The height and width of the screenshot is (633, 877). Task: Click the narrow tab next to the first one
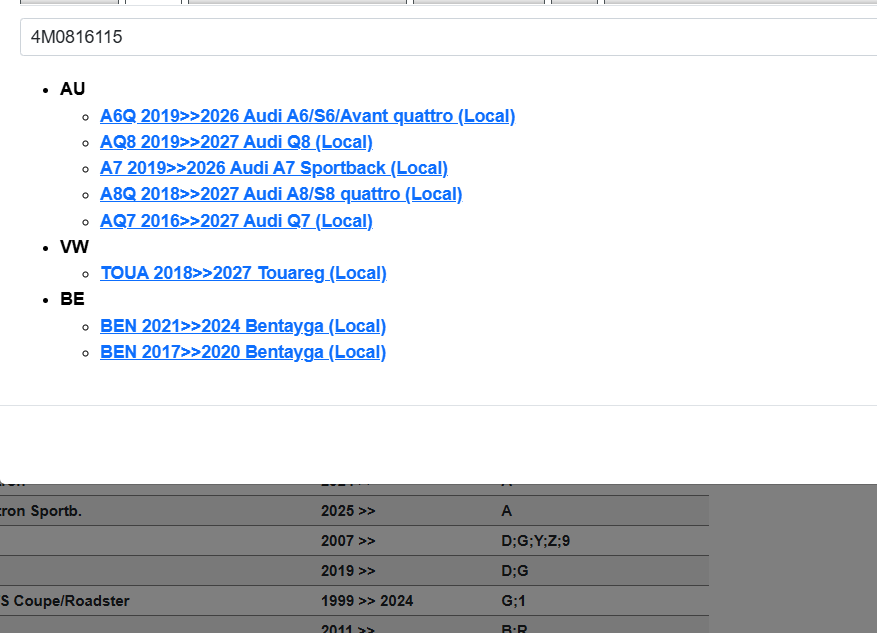(x=152, y=4)
